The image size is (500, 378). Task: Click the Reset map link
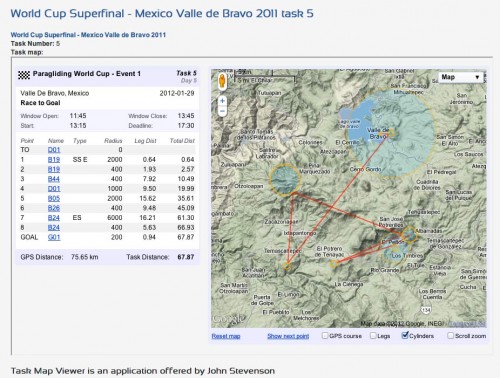click(226, 336)
